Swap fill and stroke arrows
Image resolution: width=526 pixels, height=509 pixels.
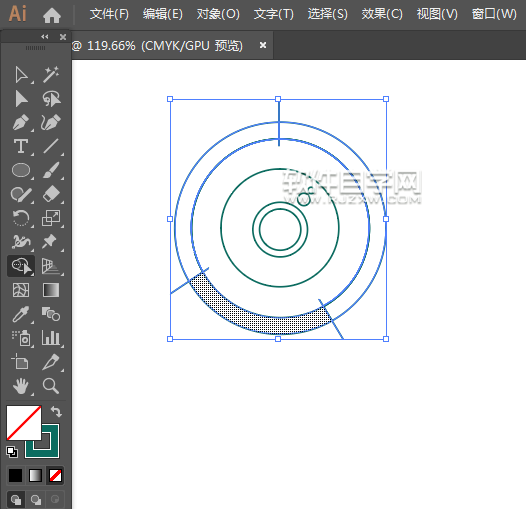[56, 412]
